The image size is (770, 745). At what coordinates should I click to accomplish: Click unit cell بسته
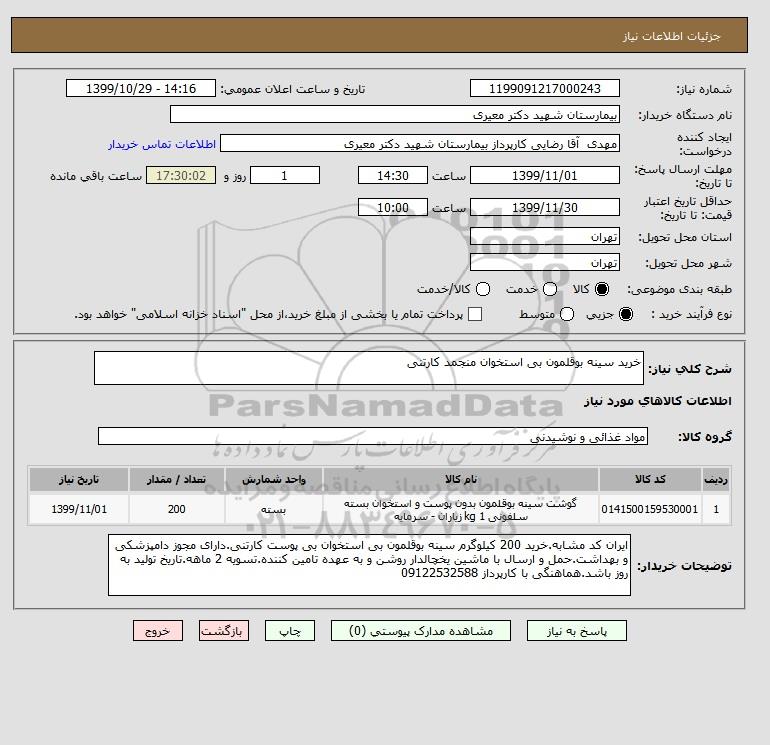(x=274, y=509)
